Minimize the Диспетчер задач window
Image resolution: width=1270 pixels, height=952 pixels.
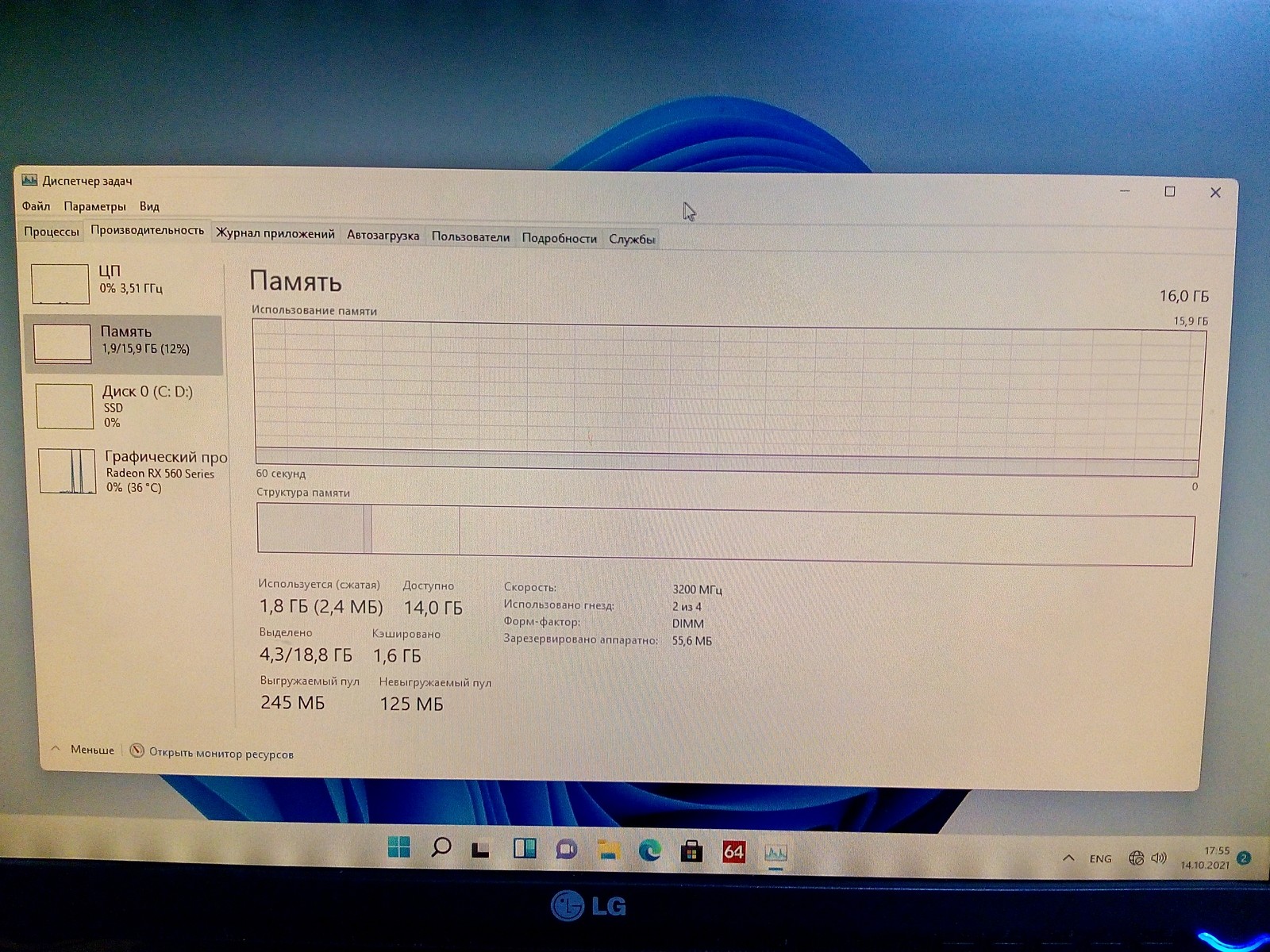click(1125, 190)
